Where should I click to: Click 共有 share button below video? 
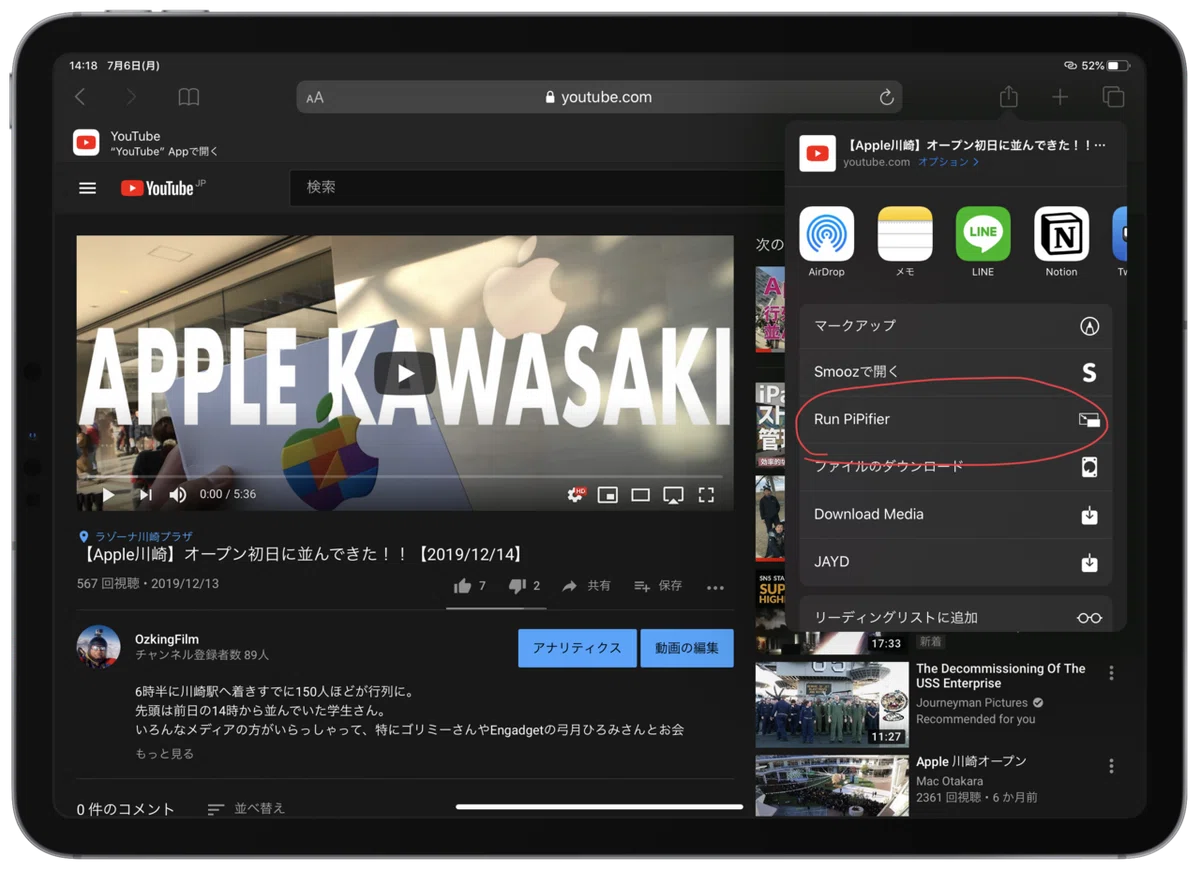(x=587, y=586)
